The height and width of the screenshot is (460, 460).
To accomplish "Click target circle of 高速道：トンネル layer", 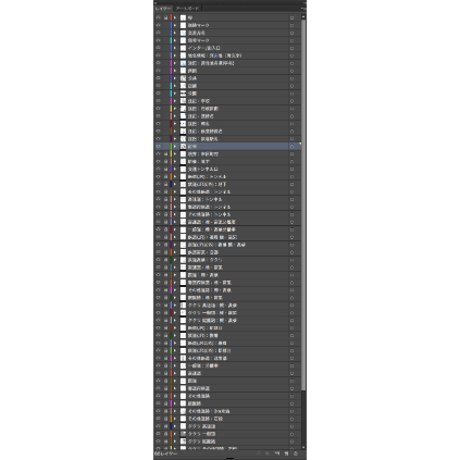I will click(292, 199).
